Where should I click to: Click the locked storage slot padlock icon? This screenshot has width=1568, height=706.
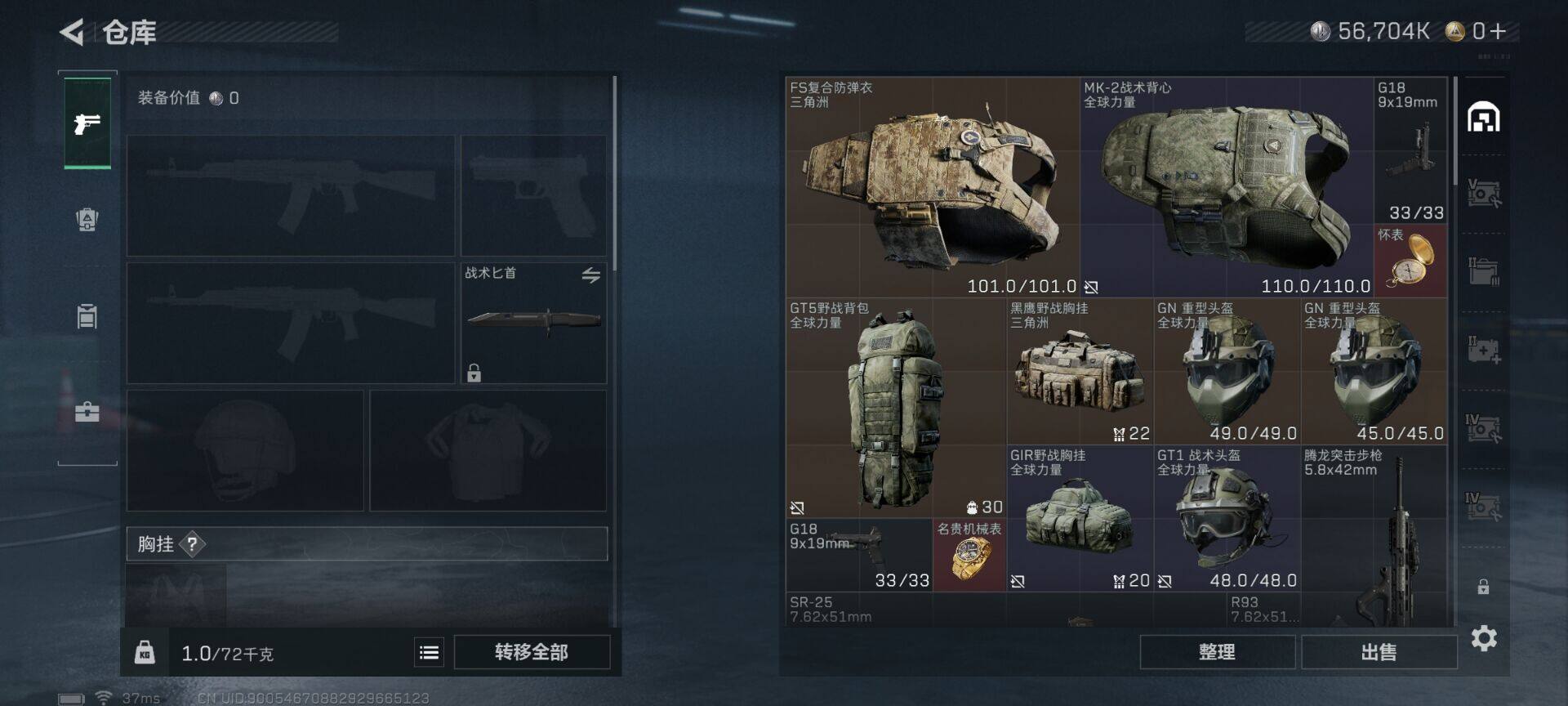pyautogui.click(x=1483, y=587)
